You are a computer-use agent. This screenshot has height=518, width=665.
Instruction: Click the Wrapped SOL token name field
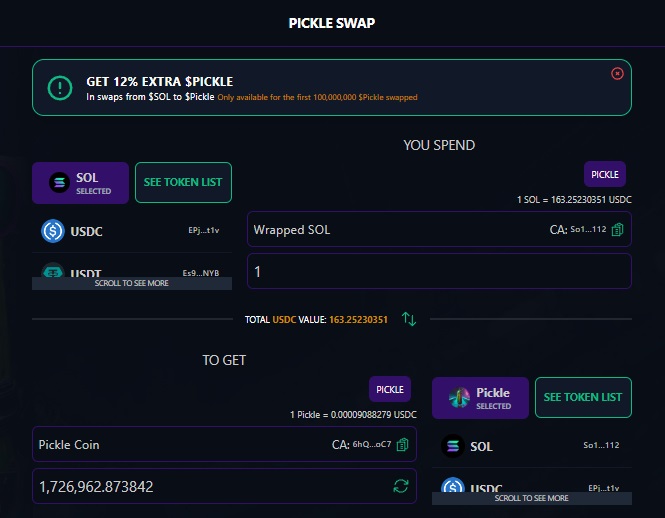pos(439,230)
